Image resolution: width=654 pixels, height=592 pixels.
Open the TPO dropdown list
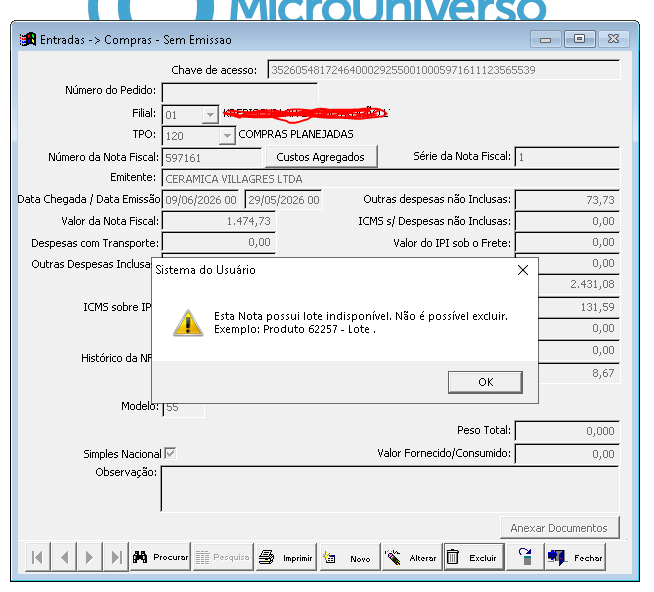(227, 136)
